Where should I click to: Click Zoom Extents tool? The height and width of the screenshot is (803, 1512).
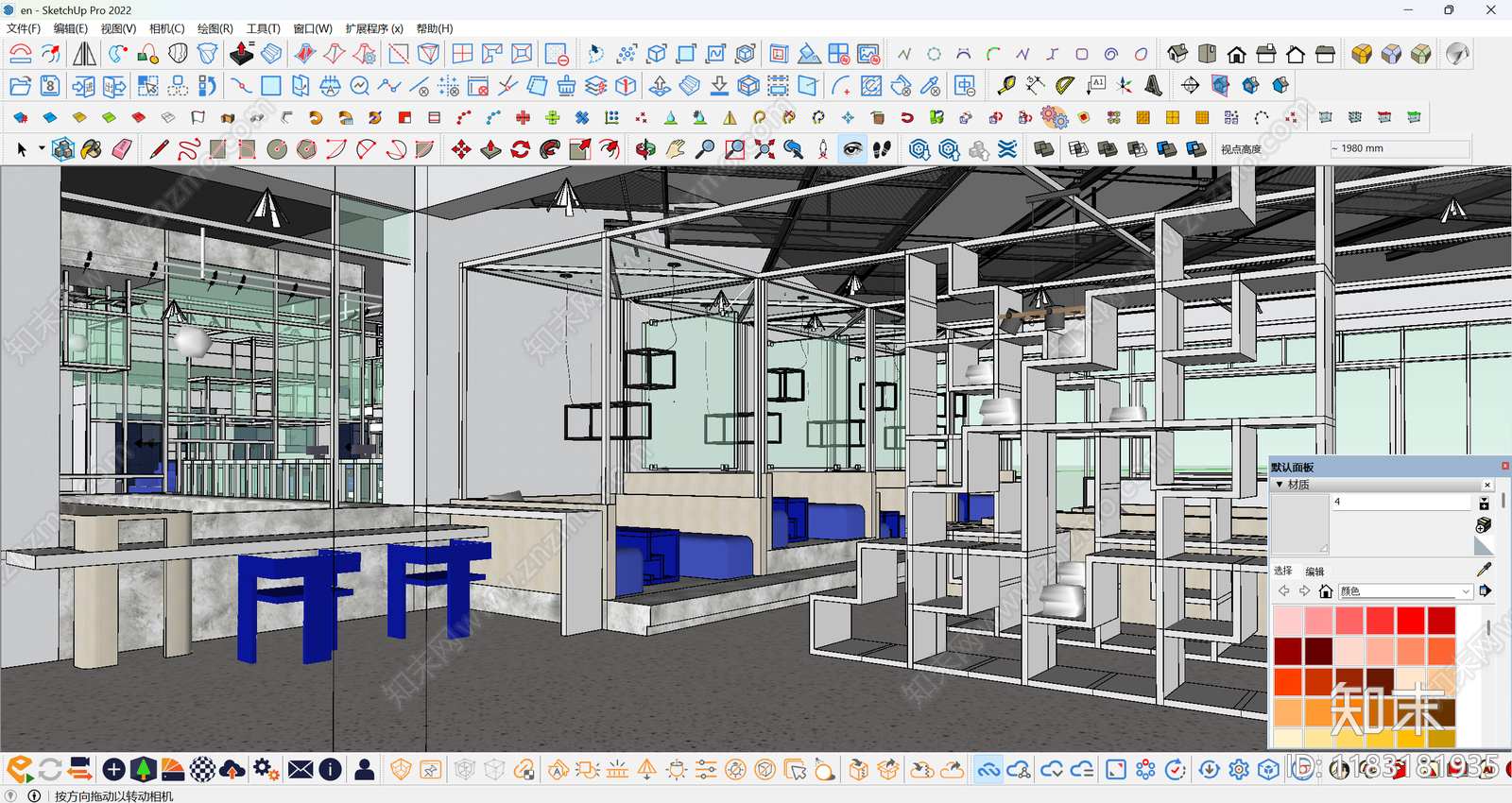pos(765,149)
